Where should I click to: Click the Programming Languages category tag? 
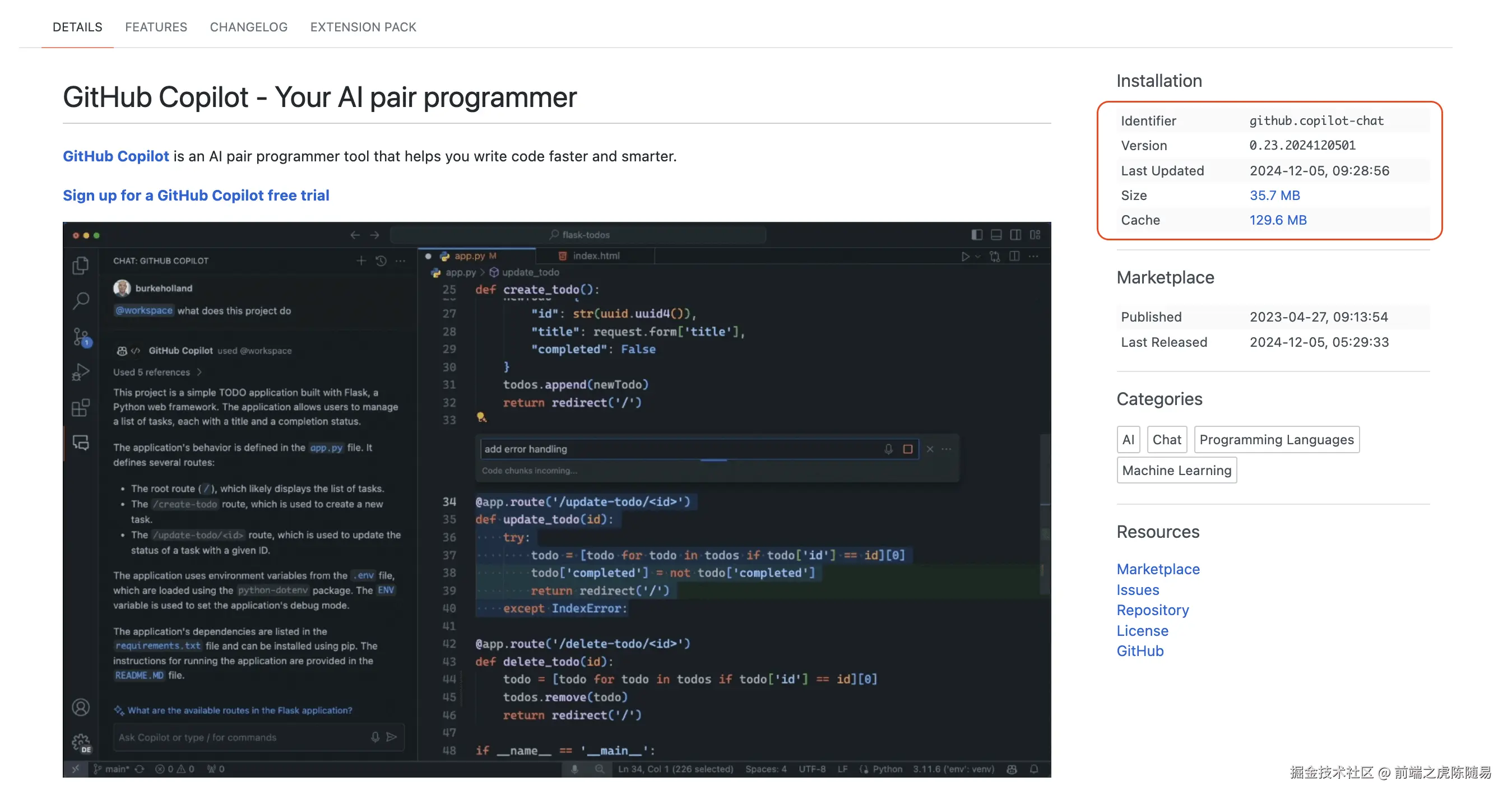point(1276,440)
